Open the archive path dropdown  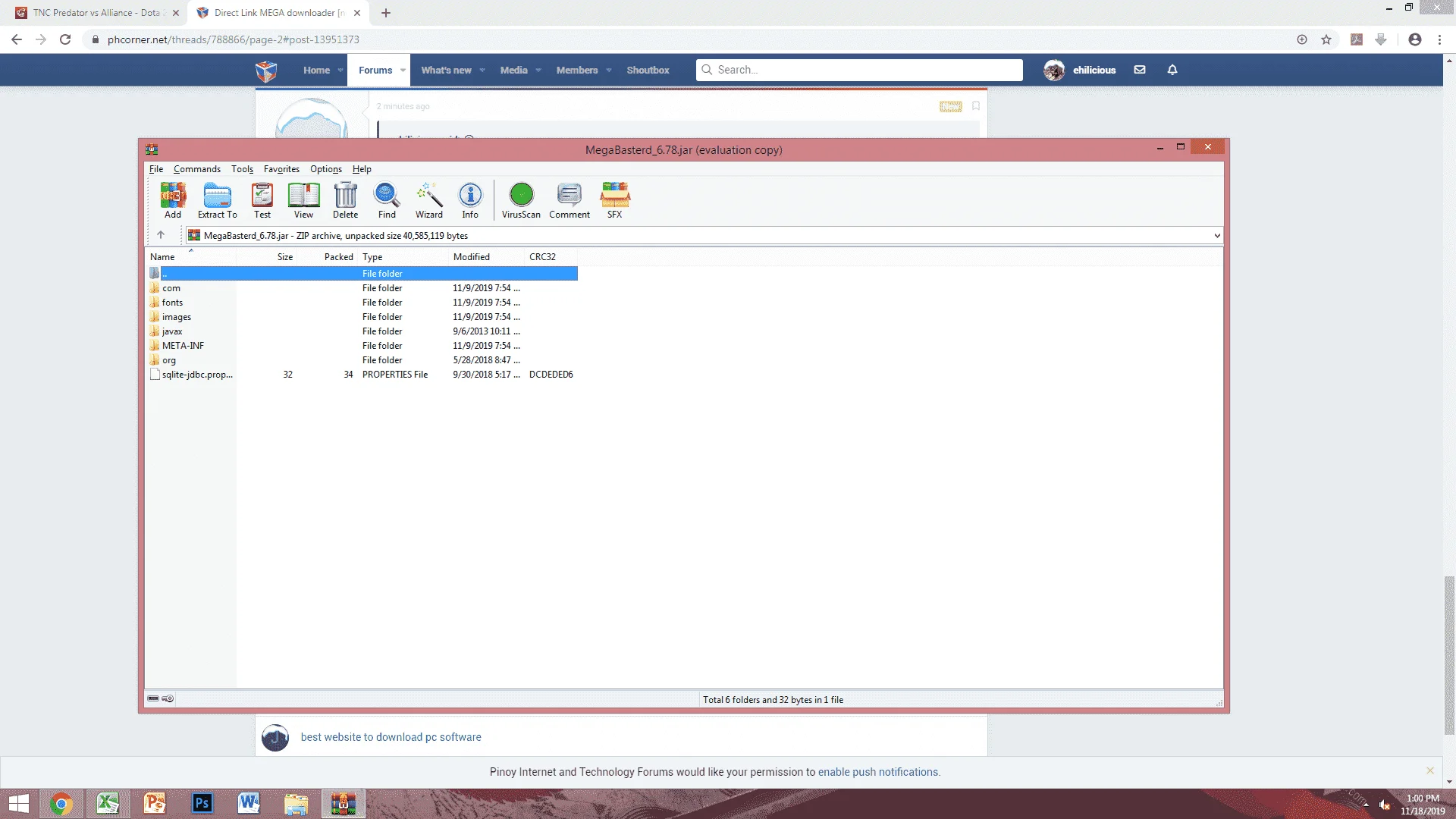pyautogui.click(x=1217, y=236)
